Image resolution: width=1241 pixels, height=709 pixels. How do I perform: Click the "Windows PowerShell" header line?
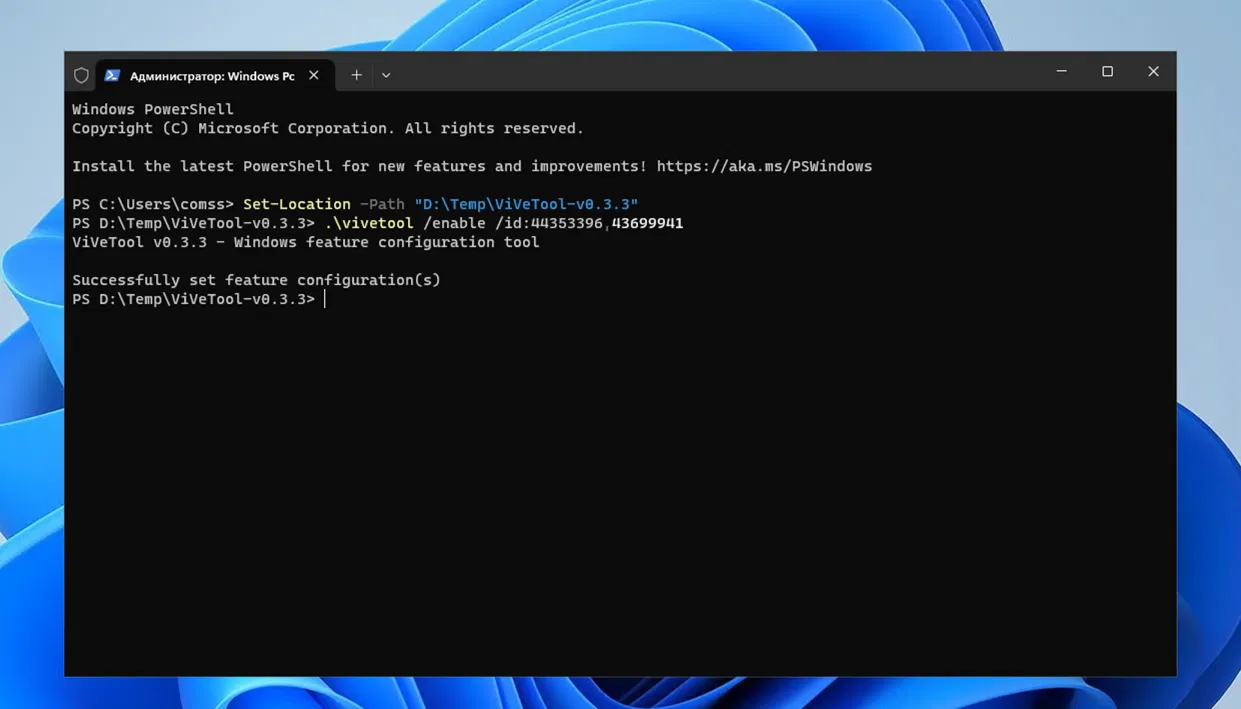[153, 109]
